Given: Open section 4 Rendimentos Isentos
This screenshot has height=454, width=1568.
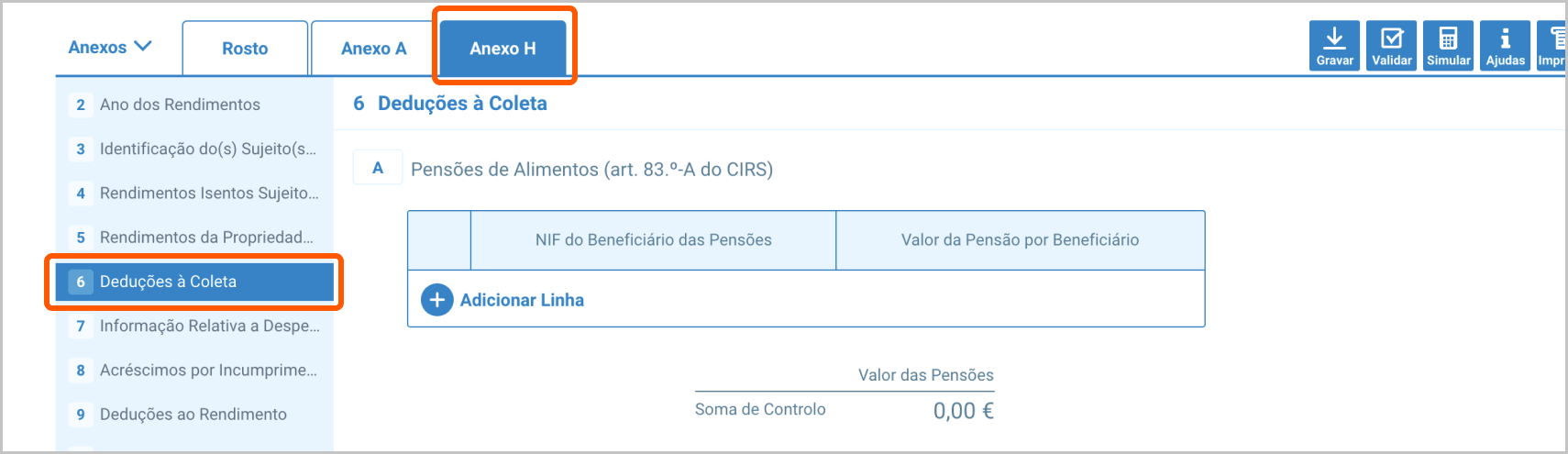Looking at the screenshot, I should pos(209,193).
